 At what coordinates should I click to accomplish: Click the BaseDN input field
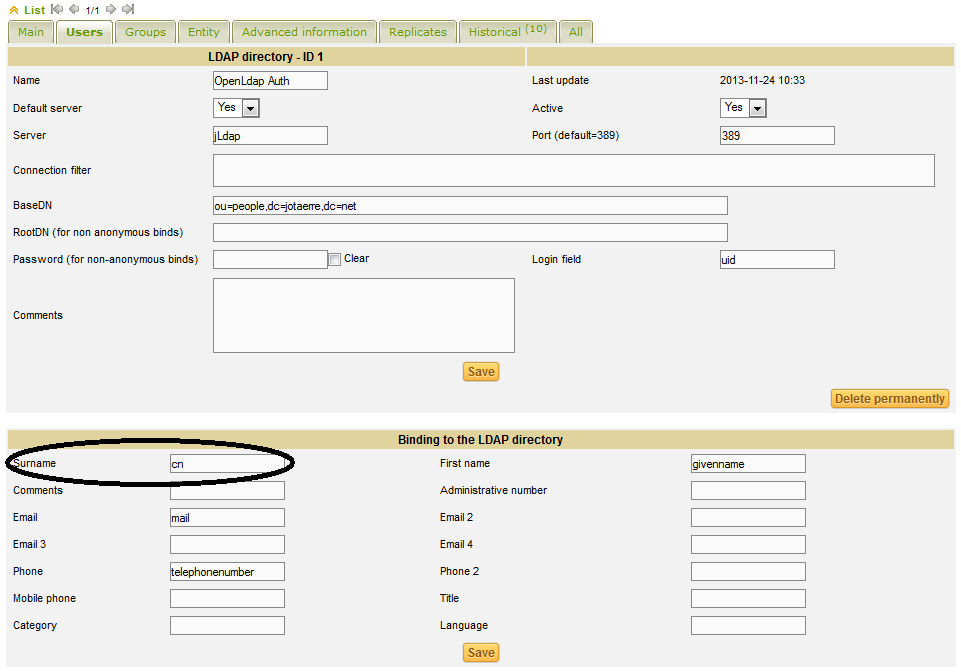pos(470,206)
